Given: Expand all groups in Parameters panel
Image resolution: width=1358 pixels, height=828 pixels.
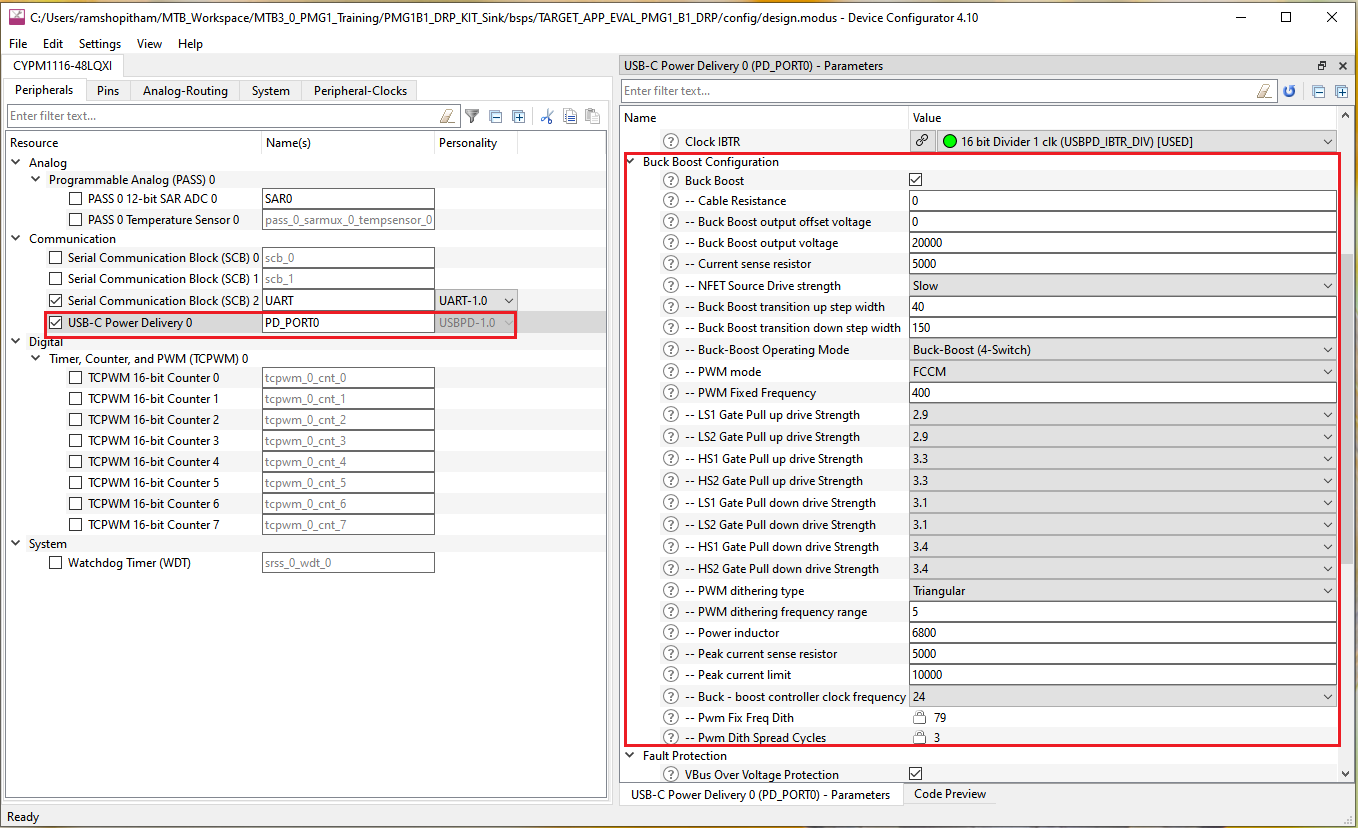Looking at the screenshot, I should (x=1341, y=91).
